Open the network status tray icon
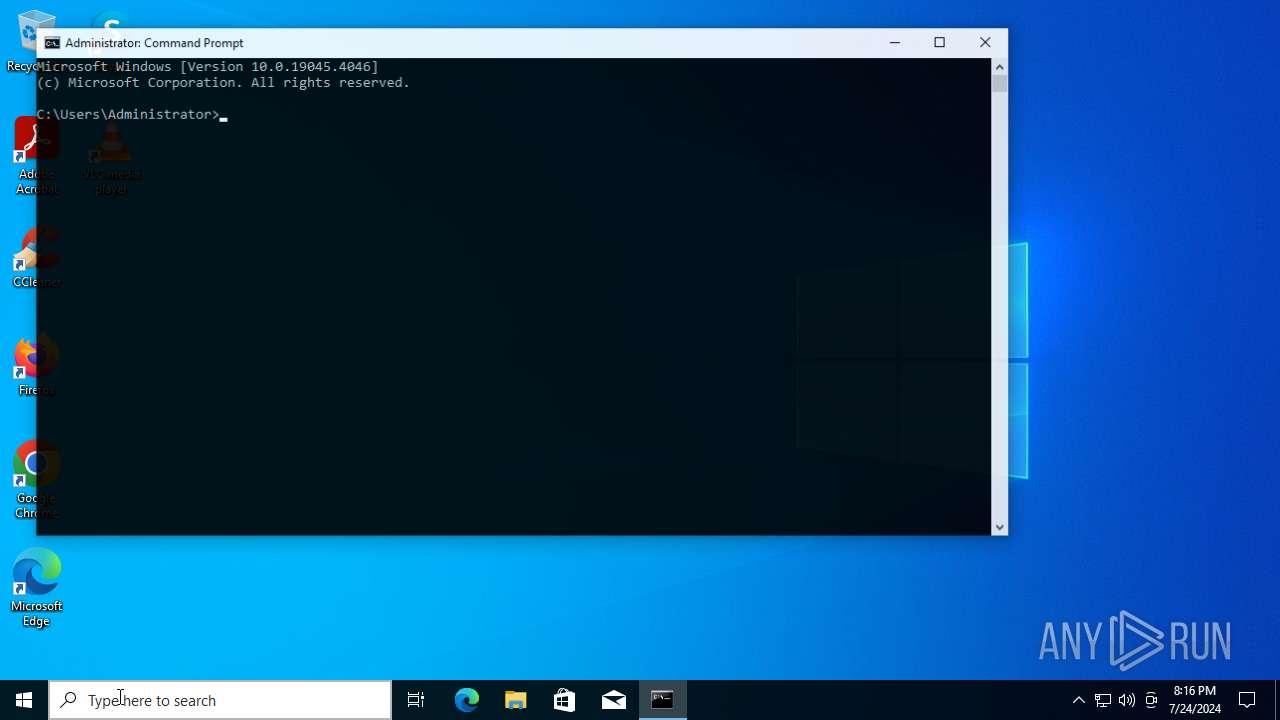This screenshot has height=720, width=1280. [x=1103, y=700]
